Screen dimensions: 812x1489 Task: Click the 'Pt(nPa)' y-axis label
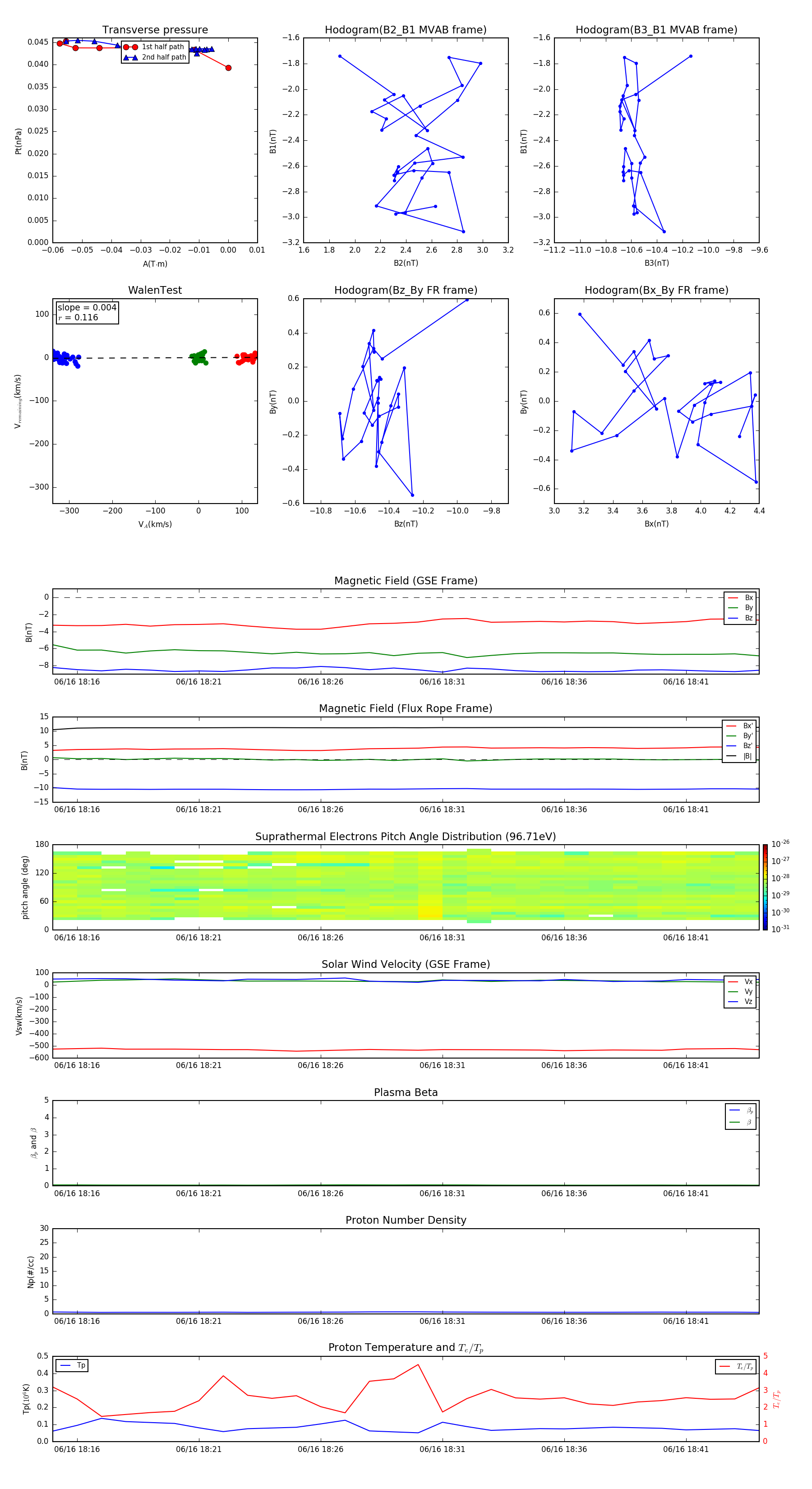(18, 141)
